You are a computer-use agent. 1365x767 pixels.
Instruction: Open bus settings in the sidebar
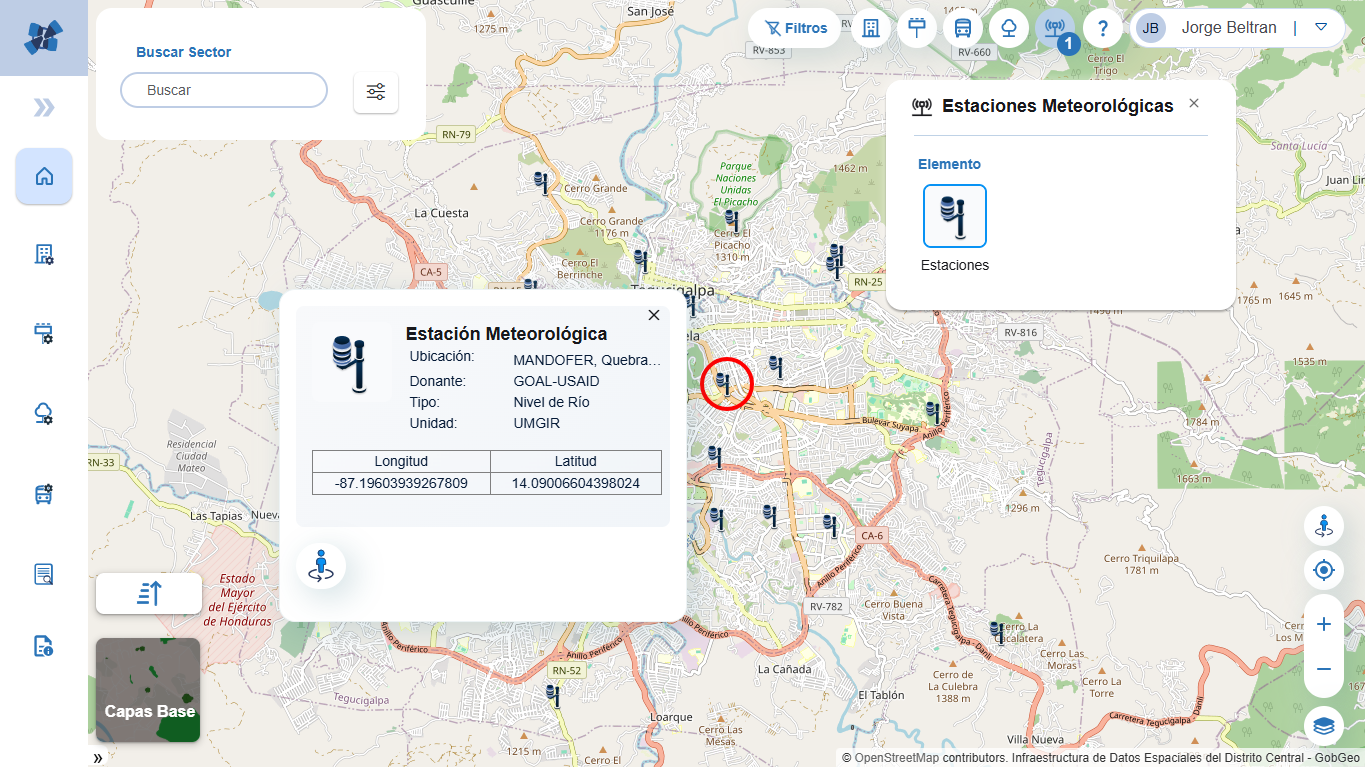coord(44,493)
